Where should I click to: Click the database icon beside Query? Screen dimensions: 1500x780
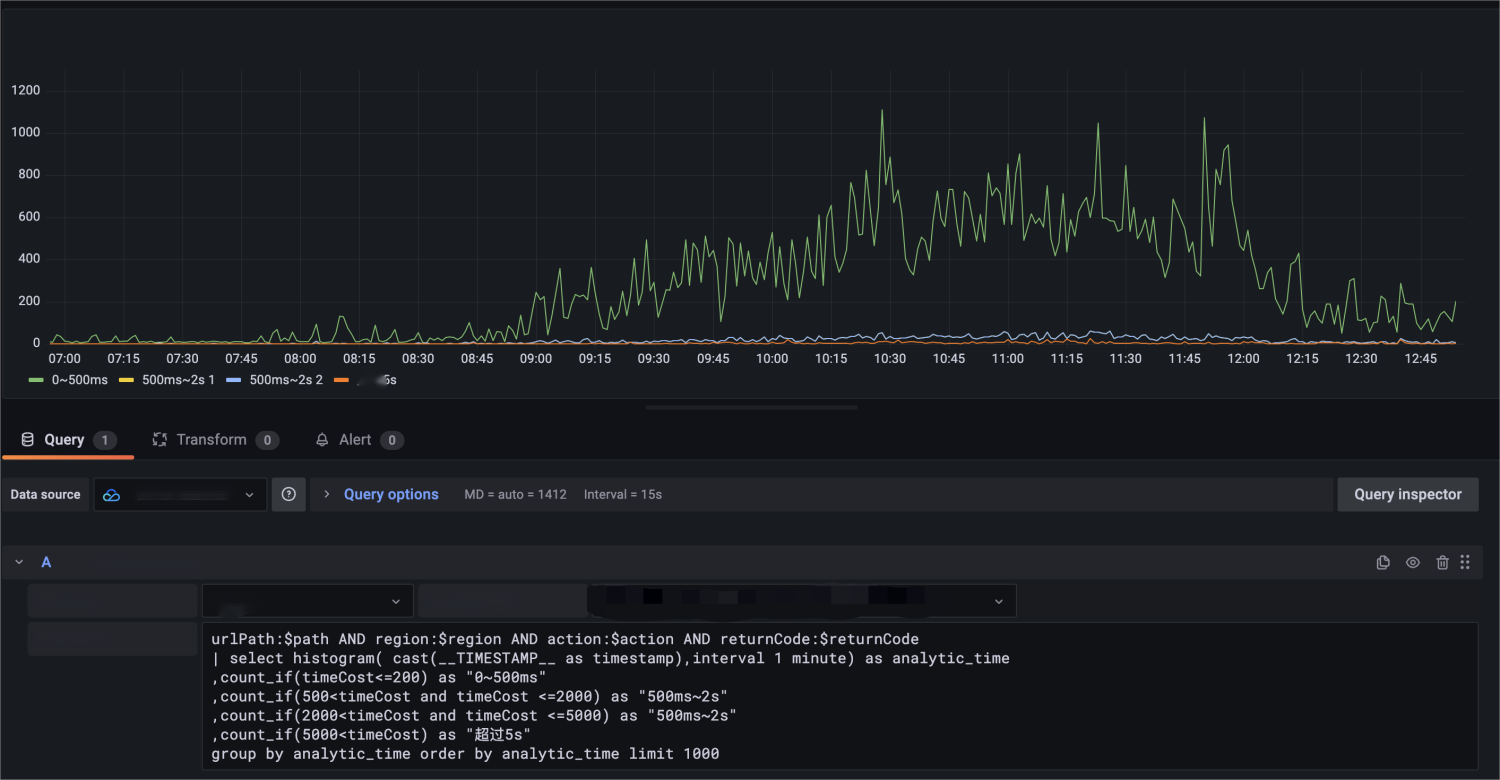point(27,440)
